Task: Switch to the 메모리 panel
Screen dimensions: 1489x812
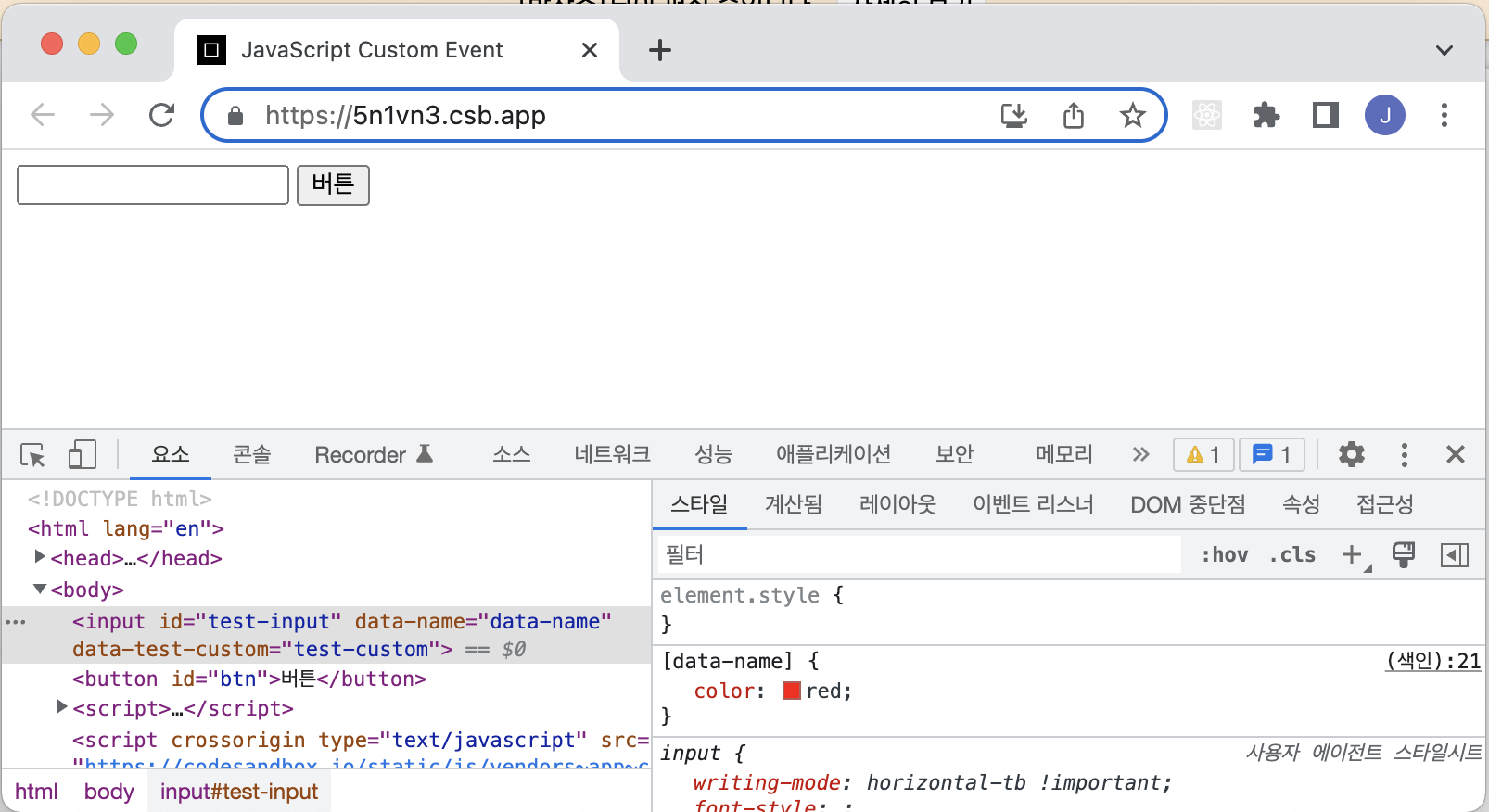Action: (1064, 454)
